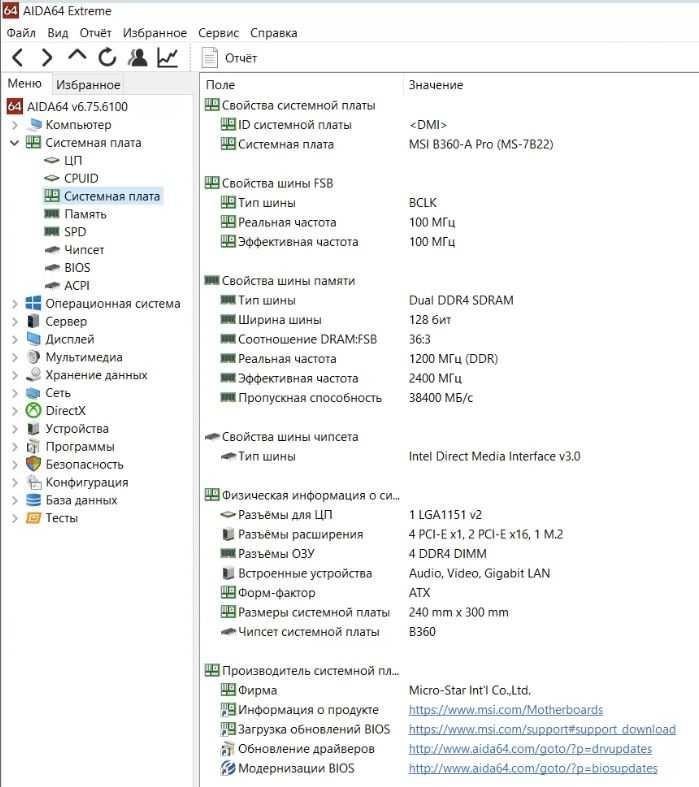Select the MSI B360-A Pro (MS-7B22) value
The image size is (699, 787).
481,145
